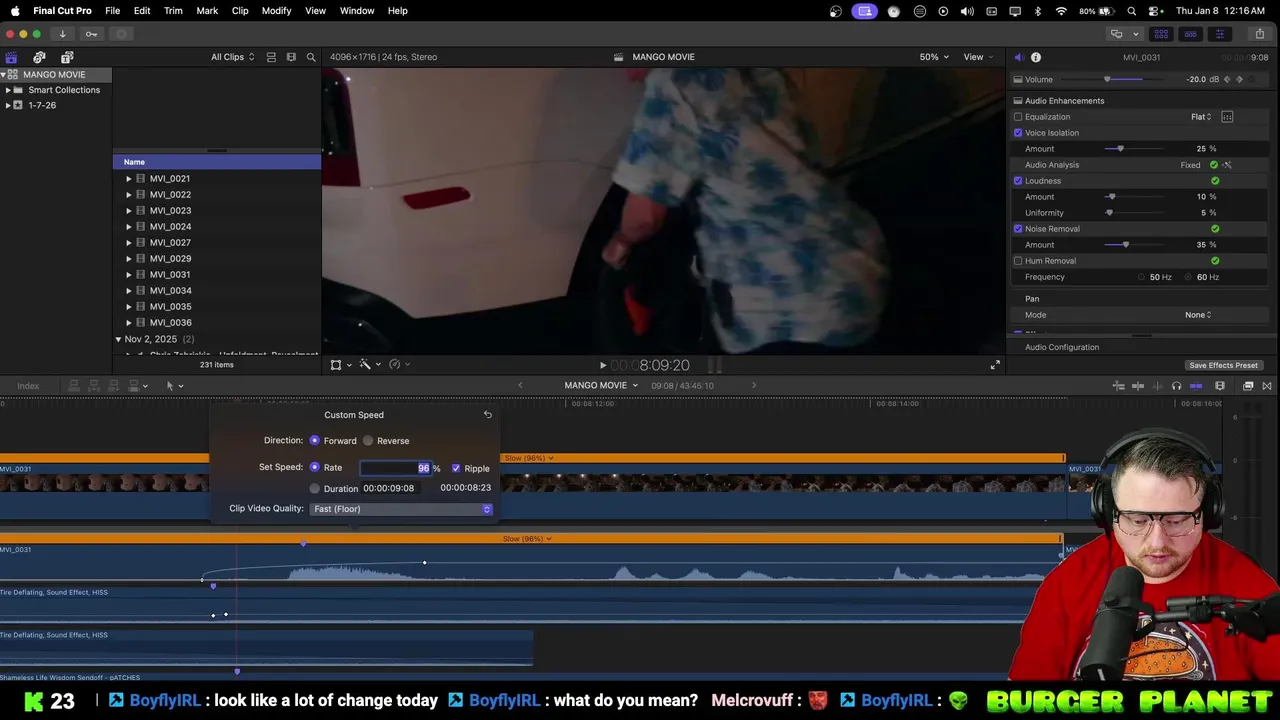Image resolution: width=1280 pixels, height=720 pixels.
Task: Open the Mark menu
Action: pos(207,11)
